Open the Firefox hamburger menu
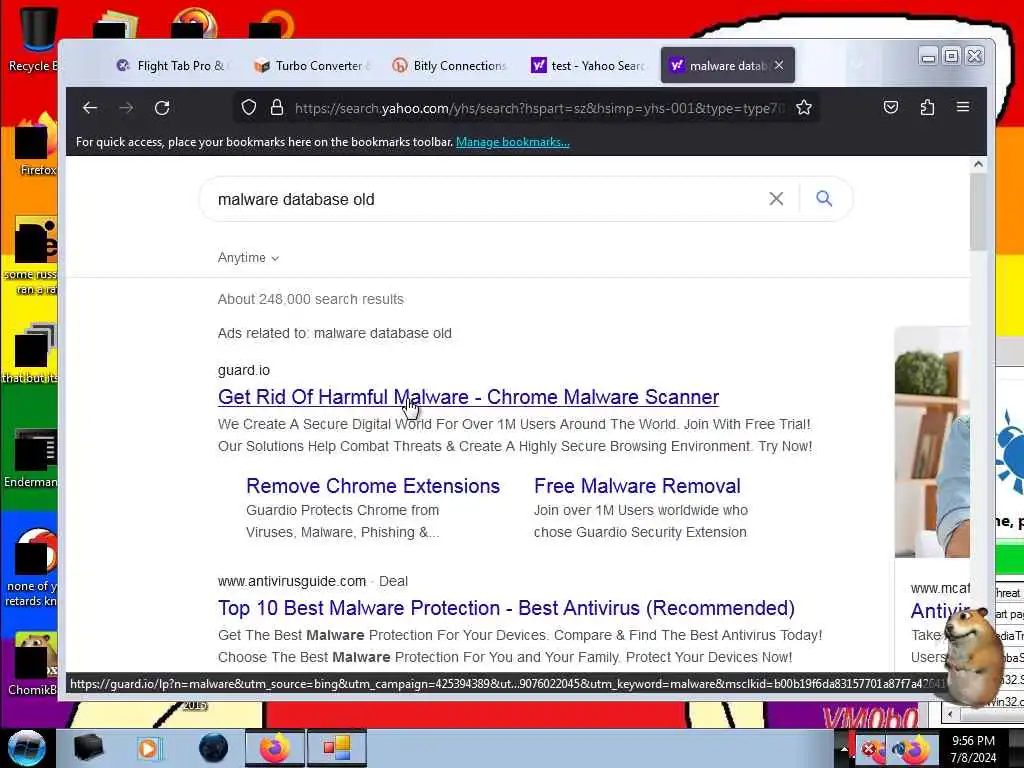Image resolution: width=1024 pixels, height=768 pixels. point(963,107)
